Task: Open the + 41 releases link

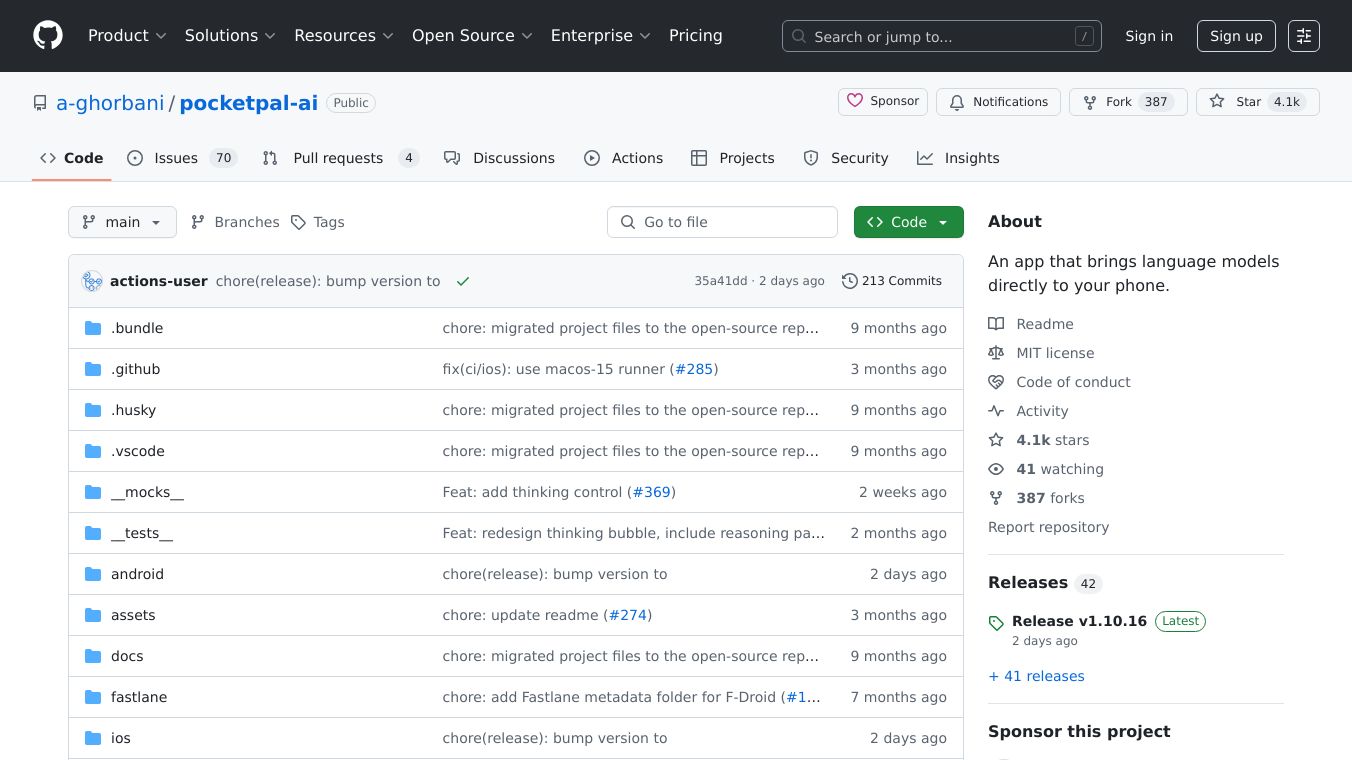Action: tap(1036, 676)
